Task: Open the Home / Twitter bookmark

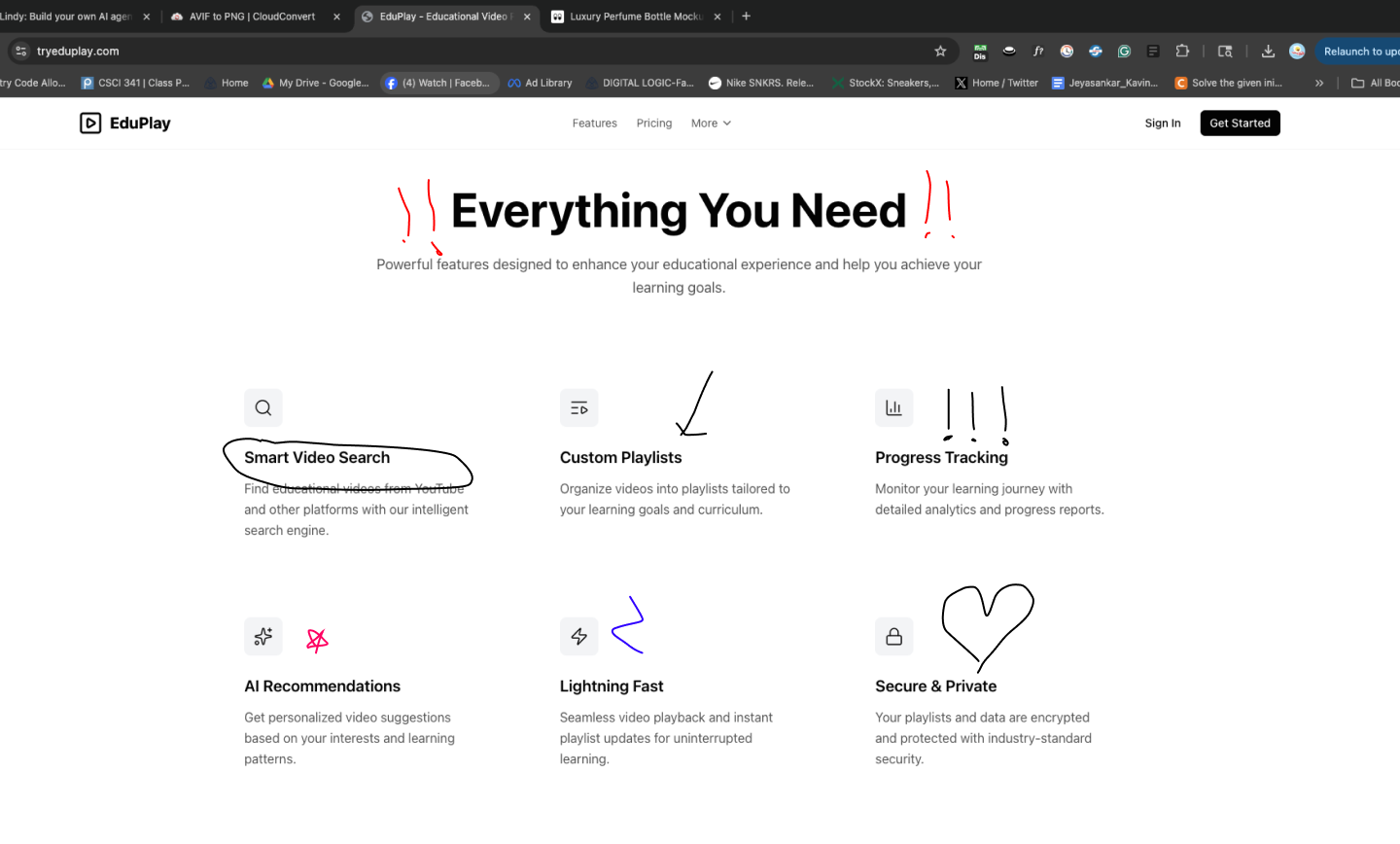Action: click(x=997, y=83)
